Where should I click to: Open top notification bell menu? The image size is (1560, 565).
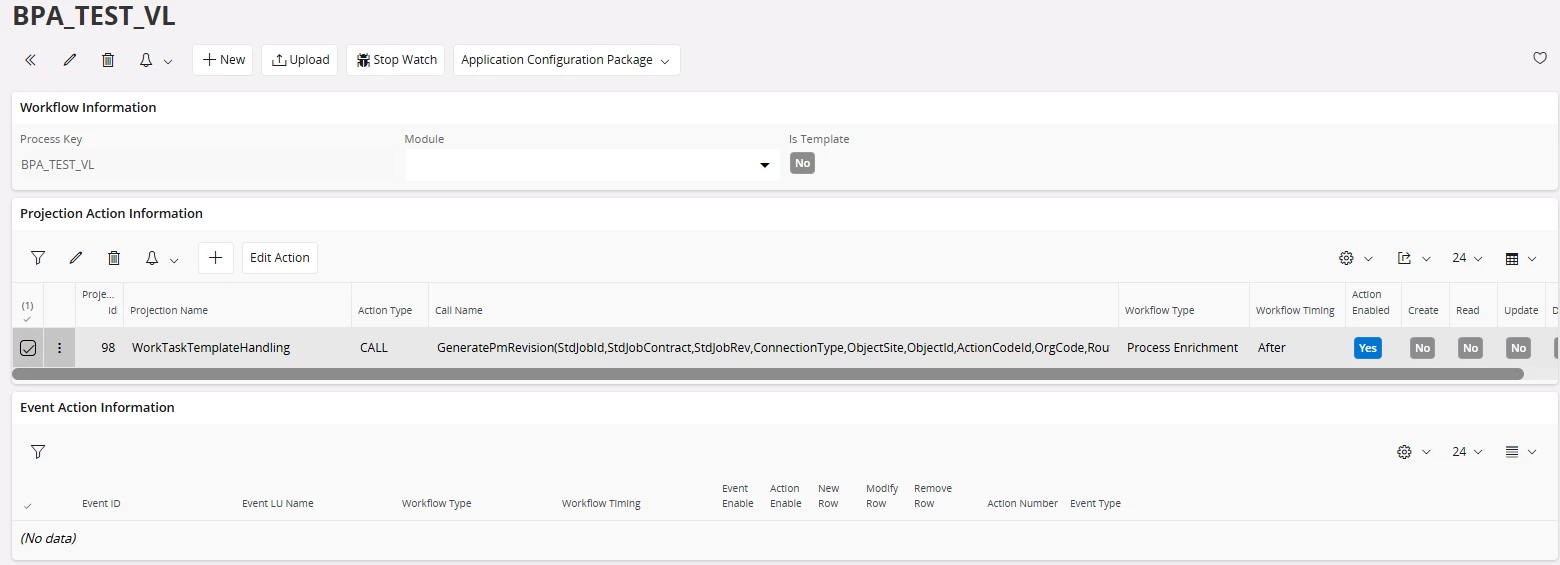coord(155,60)
